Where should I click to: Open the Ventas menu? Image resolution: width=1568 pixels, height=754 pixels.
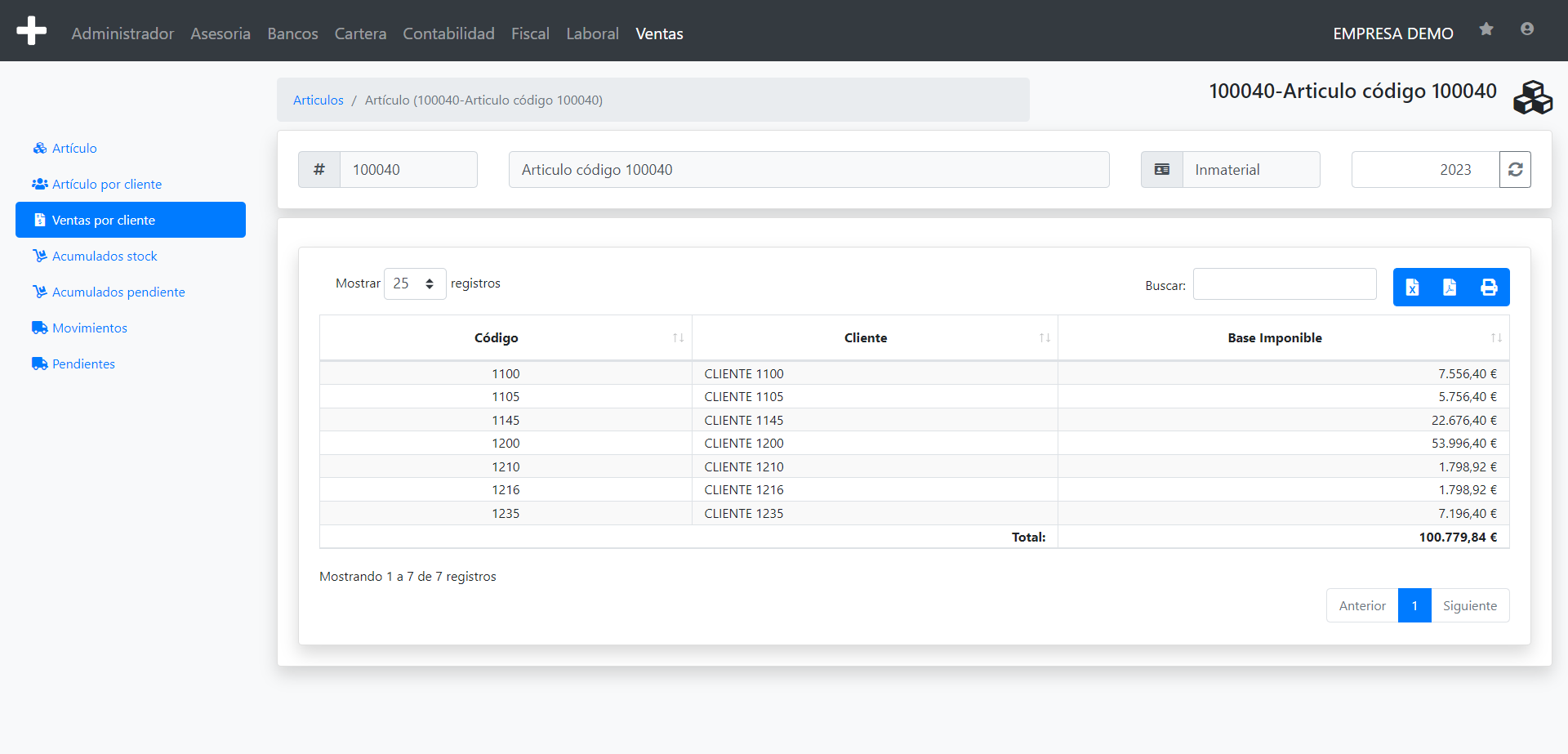pos(659,33)
